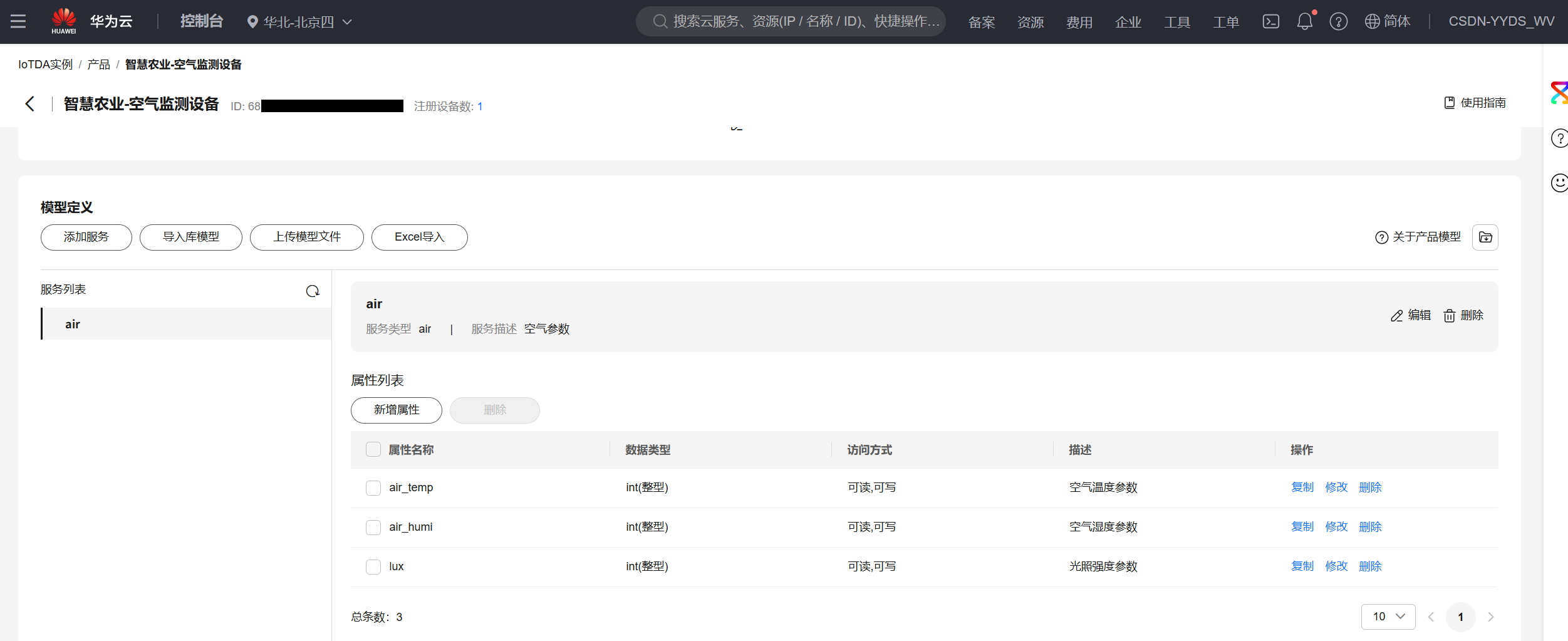Click the greyed 删除 attributes button
This screenshot has height=641, width=1568.
point(495,410)
